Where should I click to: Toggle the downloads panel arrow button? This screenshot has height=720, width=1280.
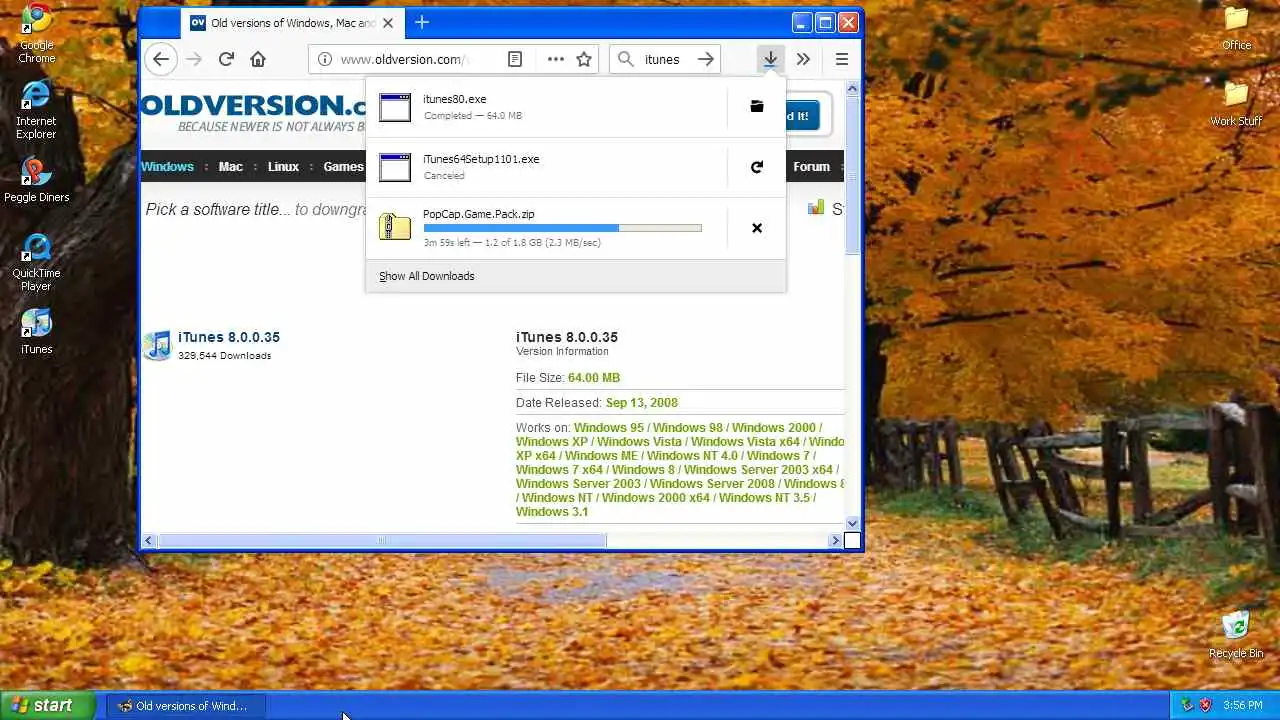click(x=770, y=59)
